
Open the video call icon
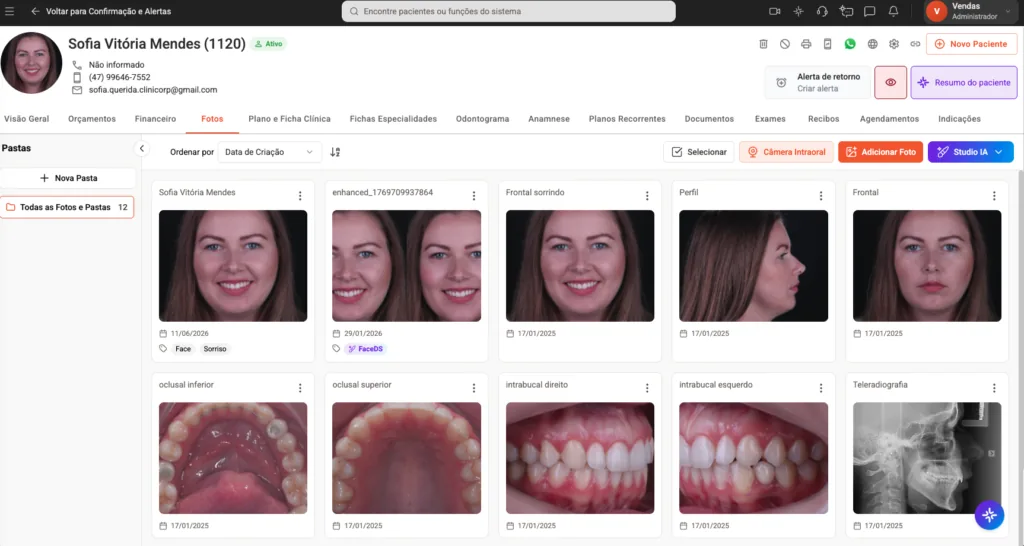point(775,11)
